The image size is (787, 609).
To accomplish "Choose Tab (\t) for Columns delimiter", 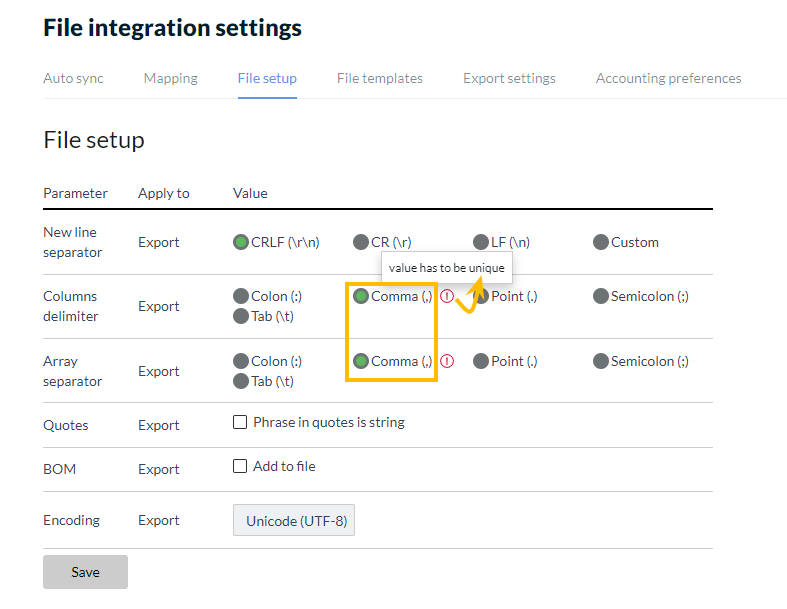I will (241, 316).
